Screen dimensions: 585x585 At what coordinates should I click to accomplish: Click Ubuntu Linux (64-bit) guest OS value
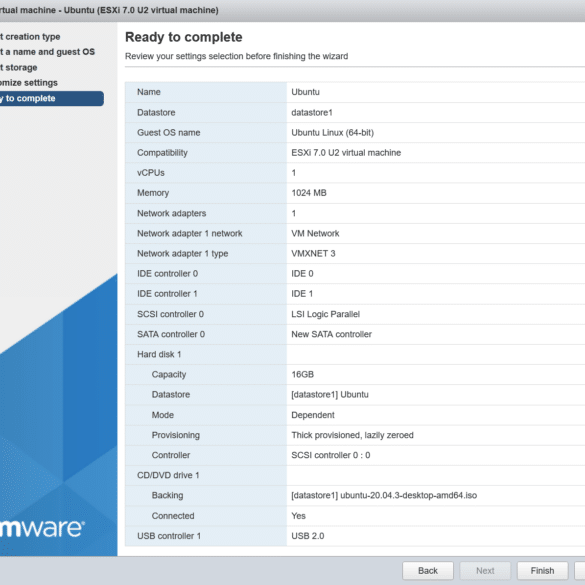[332, 133]
